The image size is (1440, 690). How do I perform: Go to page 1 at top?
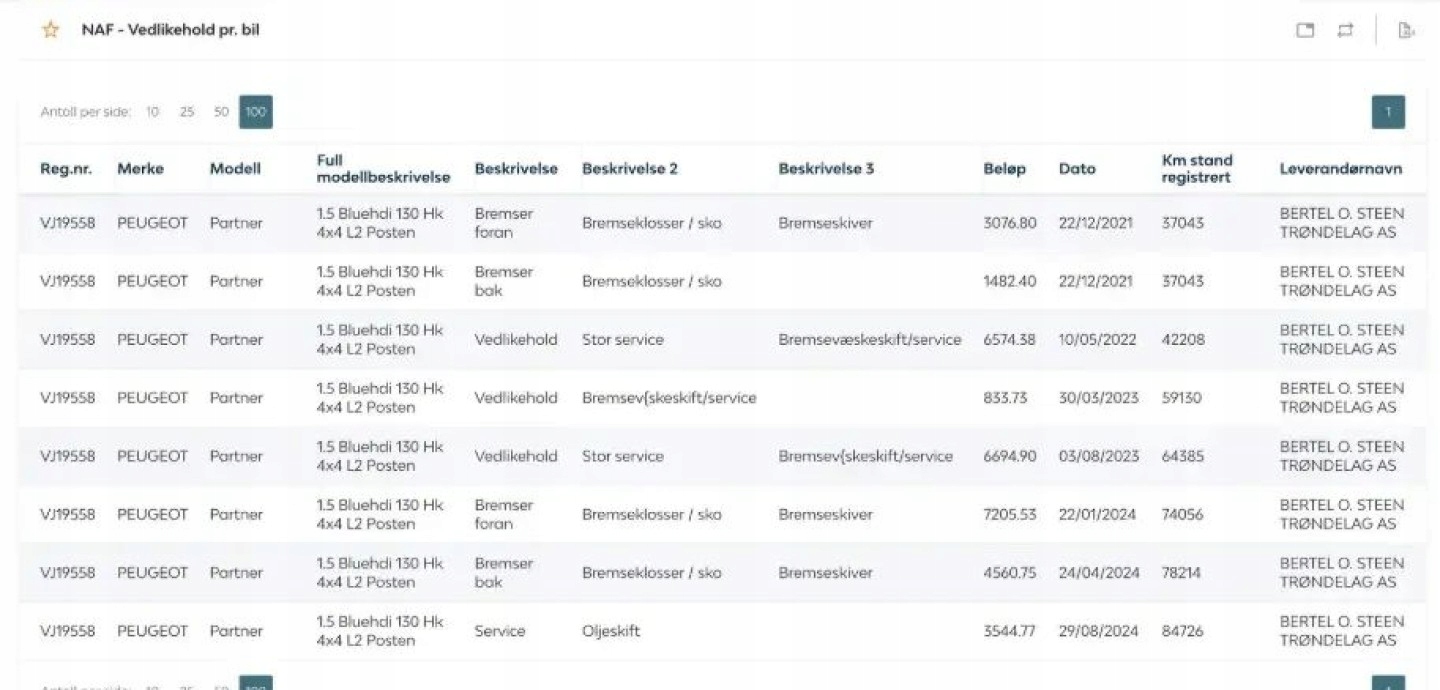[x=1388, y=112]
